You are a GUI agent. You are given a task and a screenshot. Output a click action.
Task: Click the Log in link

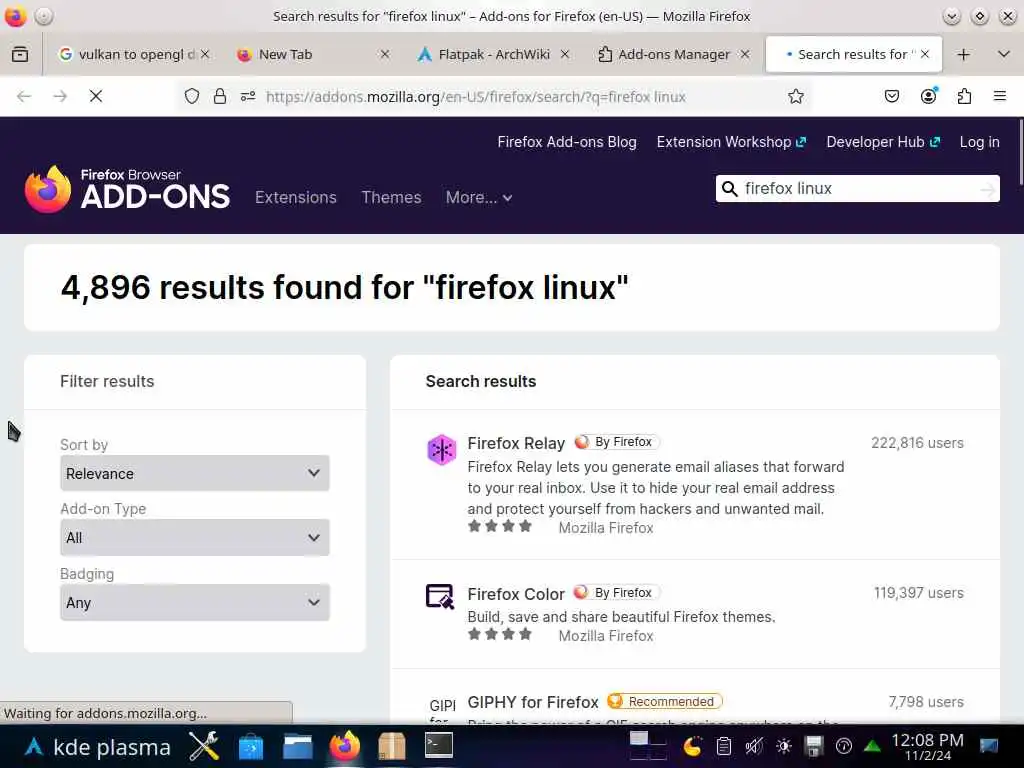pyautogui.click(x=979, y=142)
